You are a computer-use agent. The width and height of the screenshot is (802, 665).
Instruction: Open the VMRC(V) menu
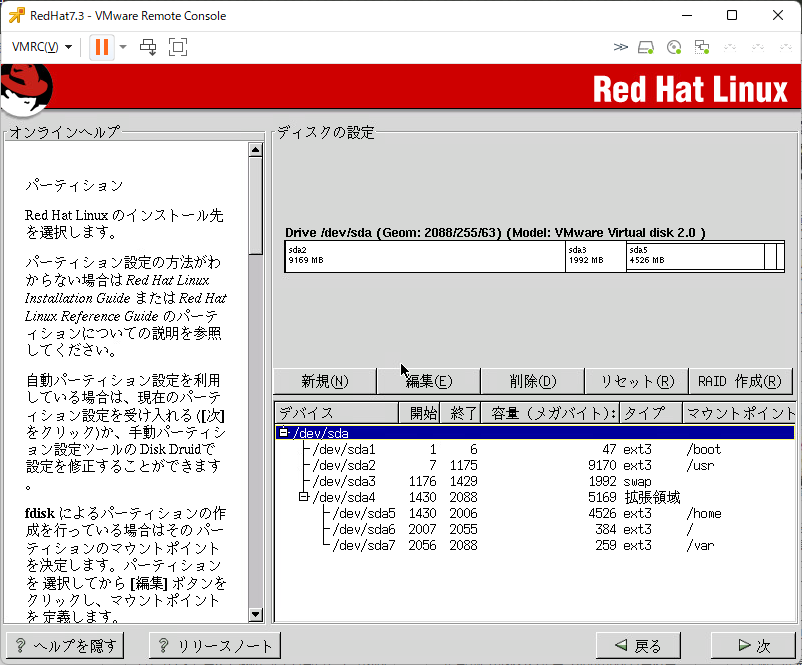point(41,47)
